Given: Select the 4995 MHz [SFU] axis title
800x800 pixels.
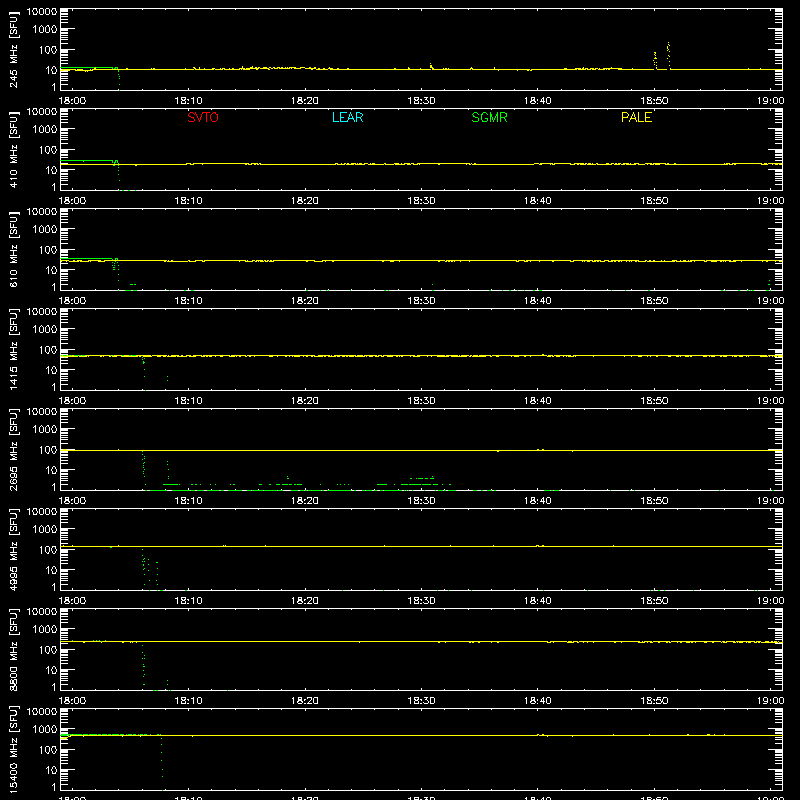Looking at the screenshot, I should tap(13, 550).
